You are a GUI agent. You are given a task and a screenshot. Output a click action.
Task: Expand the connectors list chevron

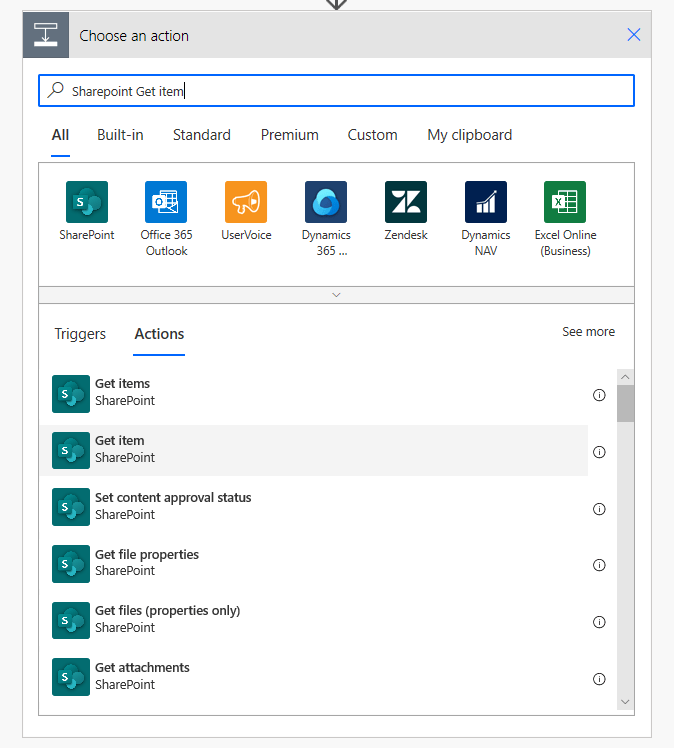click(x=336, y=295)
